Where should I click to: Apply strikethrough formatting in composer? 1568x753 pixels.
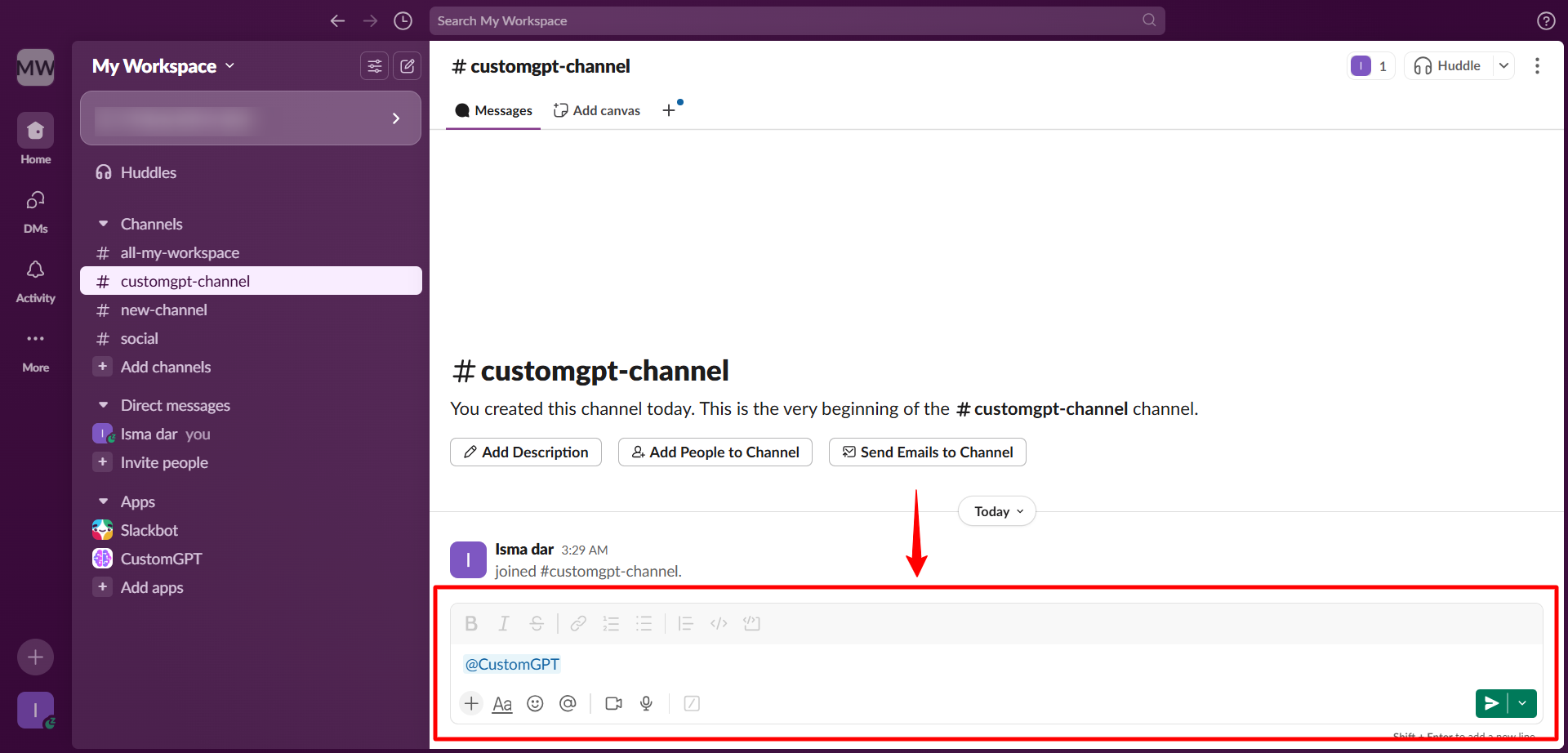tap(537, 624)
